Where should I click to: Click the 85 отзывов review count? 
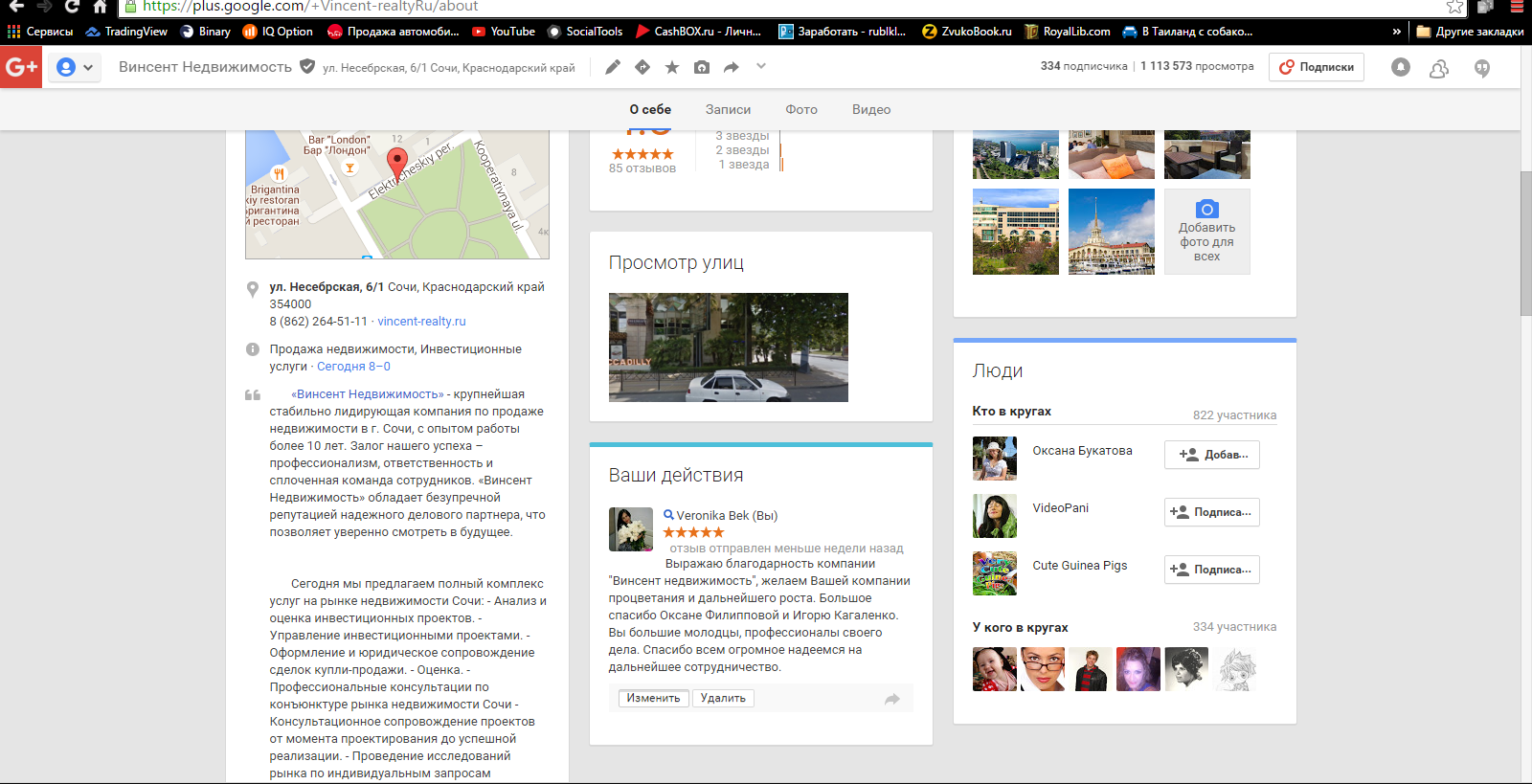click(642, 168)
